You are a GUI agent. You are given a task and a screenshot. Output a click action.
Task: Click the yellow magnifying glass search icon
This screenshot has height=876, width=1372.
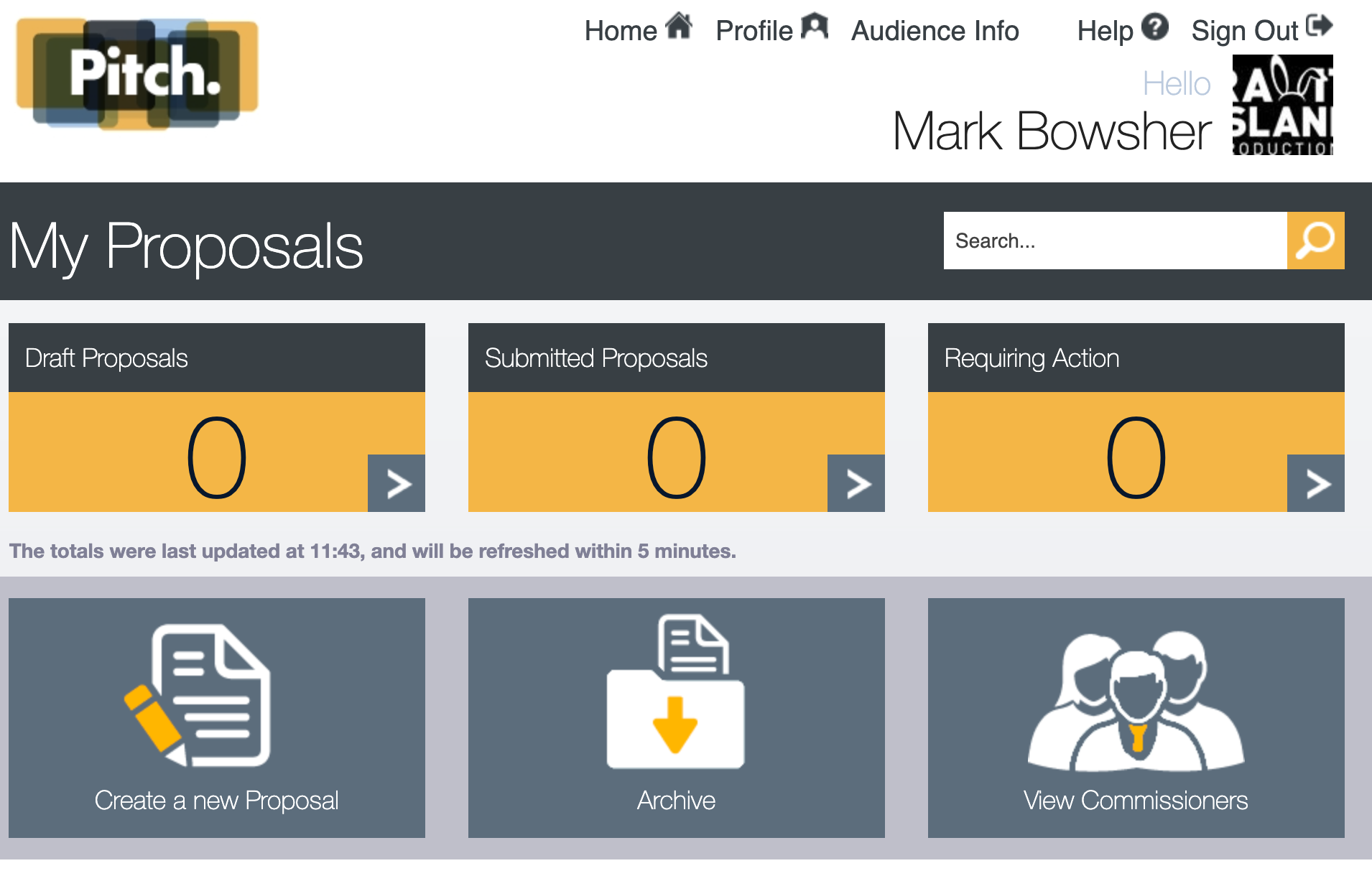coord(1315,241)
